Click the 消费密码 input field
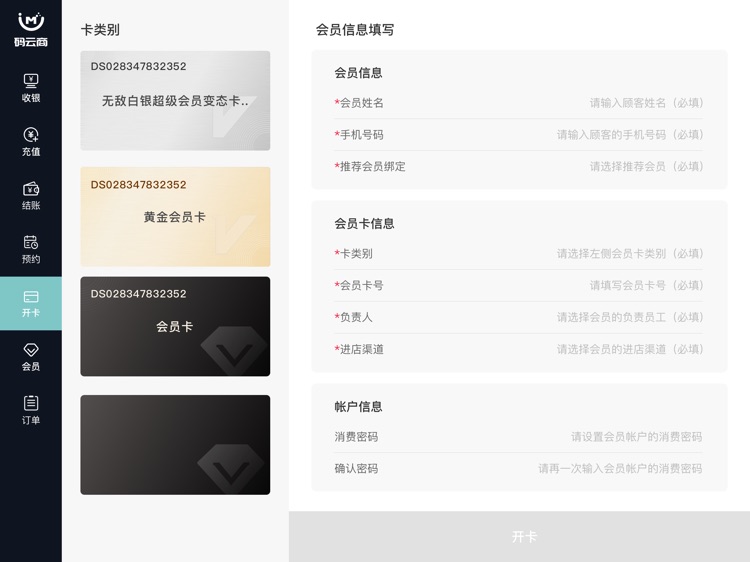 tap(519, 437)
